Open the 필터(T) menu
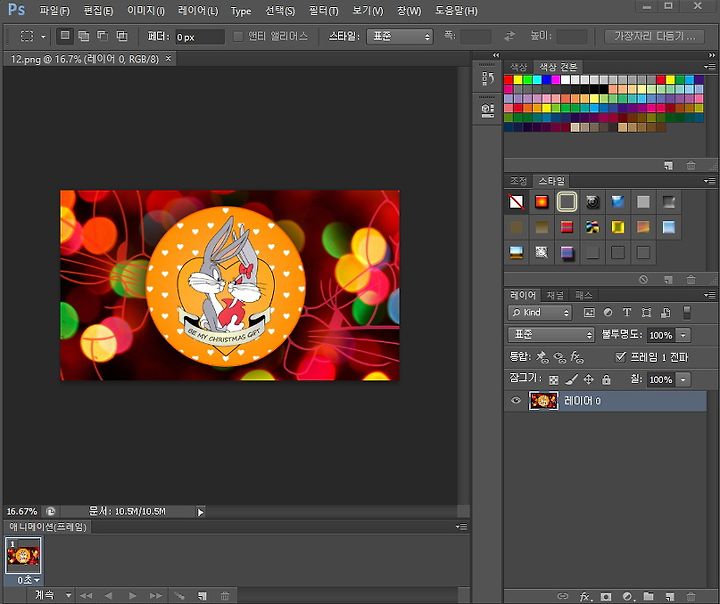Image resolution: width=720 pixels, height=604 pixels. pyautogui.click(x=323, y=11)
